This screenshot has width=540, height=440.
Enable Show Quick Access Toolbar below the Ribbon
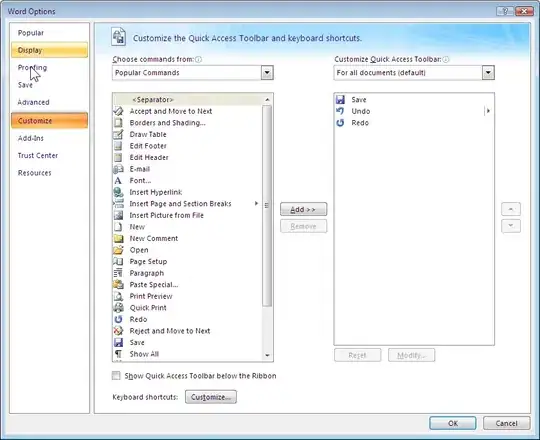pos(116,376)
